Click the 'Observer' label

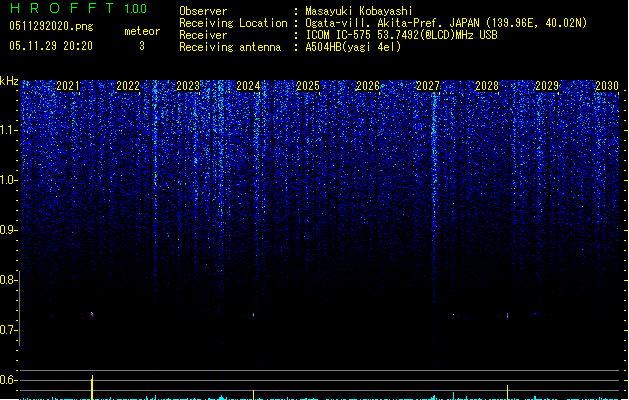[203, 11]
